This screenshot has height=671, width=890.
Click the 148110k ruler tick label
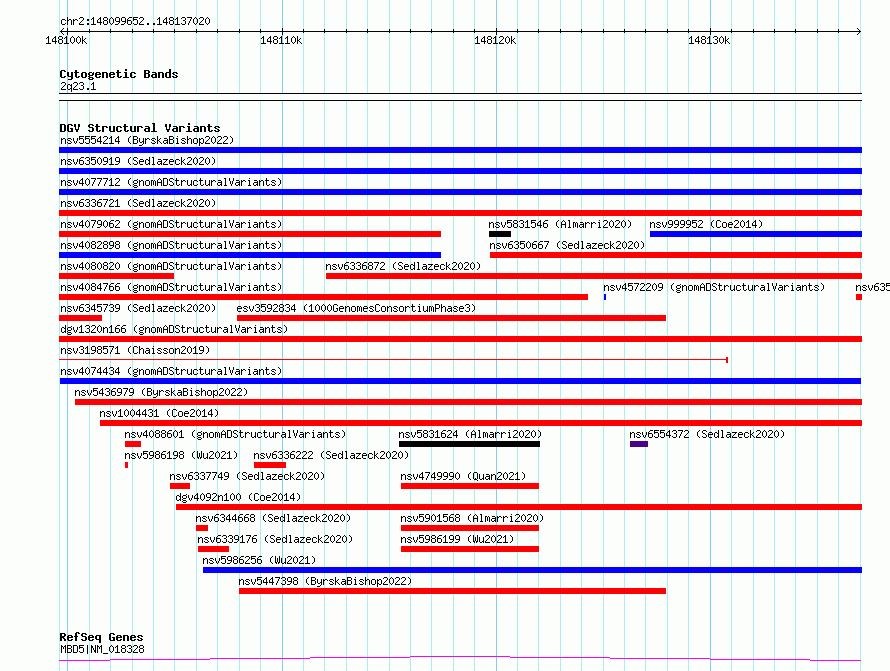pyautogui.click(x=281, y=40)
